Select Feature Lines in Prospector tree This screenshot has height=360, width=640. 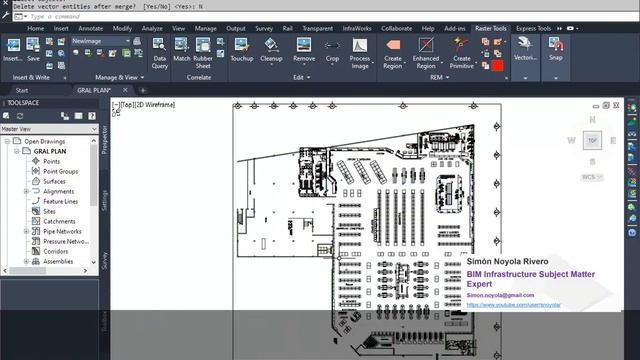tap(60, 201)
